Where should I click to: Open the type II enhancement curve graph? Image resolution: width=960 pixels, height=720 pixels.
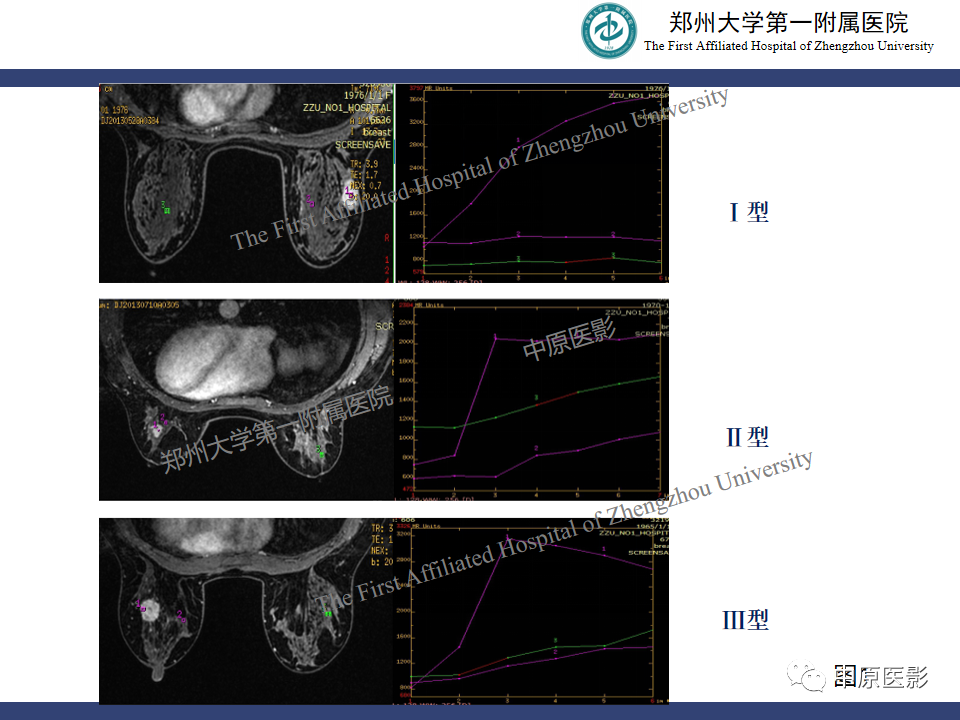[532, 400]
